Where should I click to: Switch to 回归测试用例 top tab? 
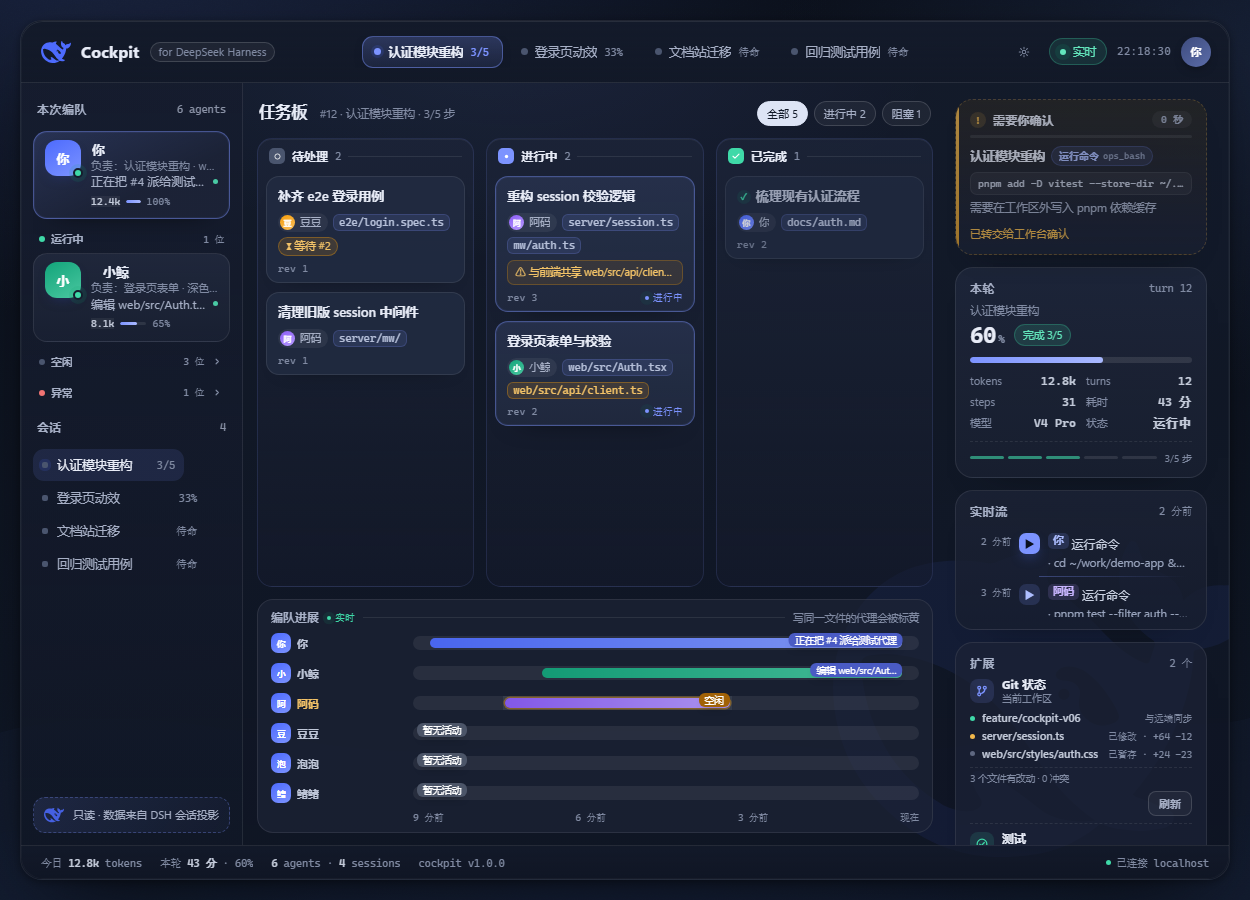pos(849,52)
